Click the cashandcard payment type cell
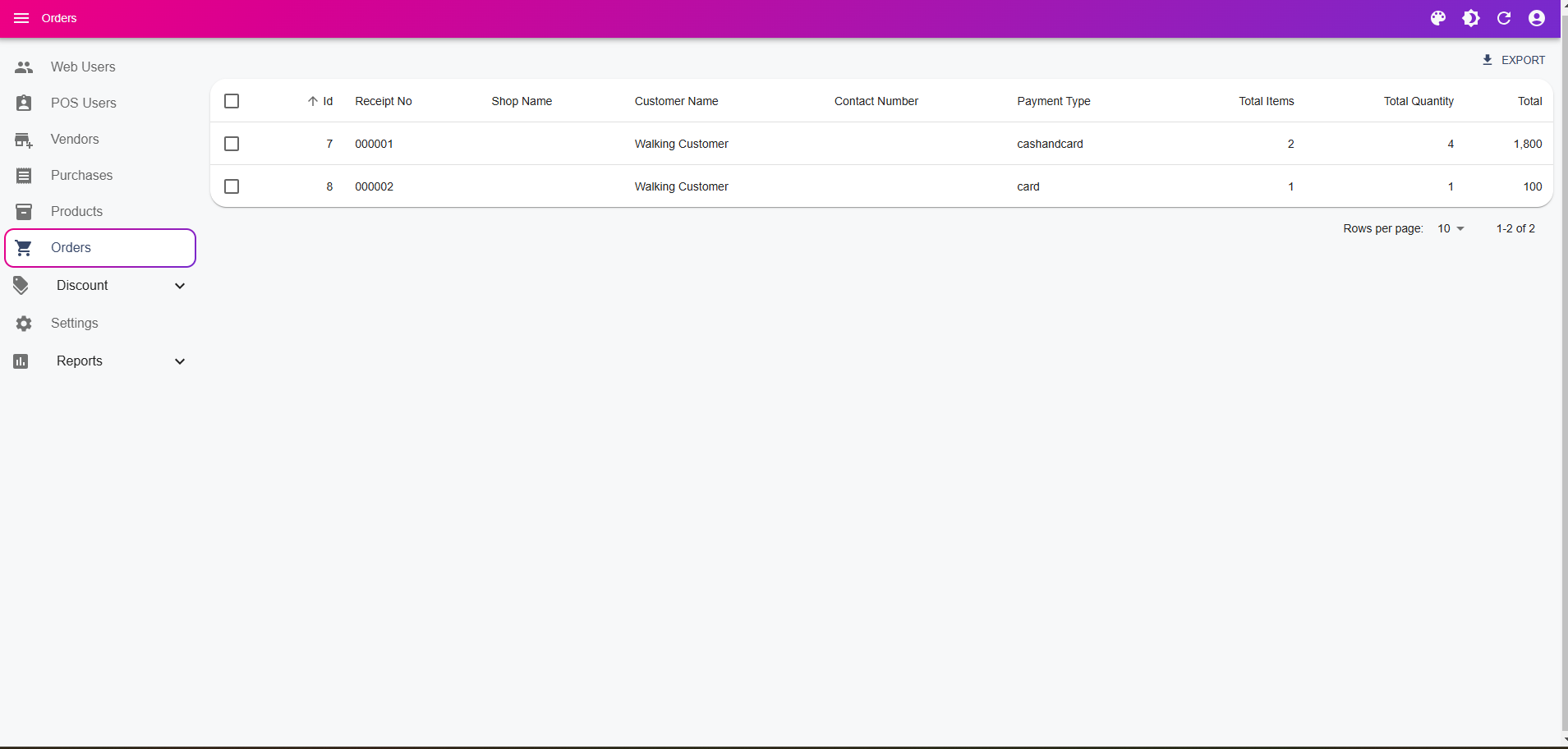This screenshot has height=749, width=1568. [1050, 144]
